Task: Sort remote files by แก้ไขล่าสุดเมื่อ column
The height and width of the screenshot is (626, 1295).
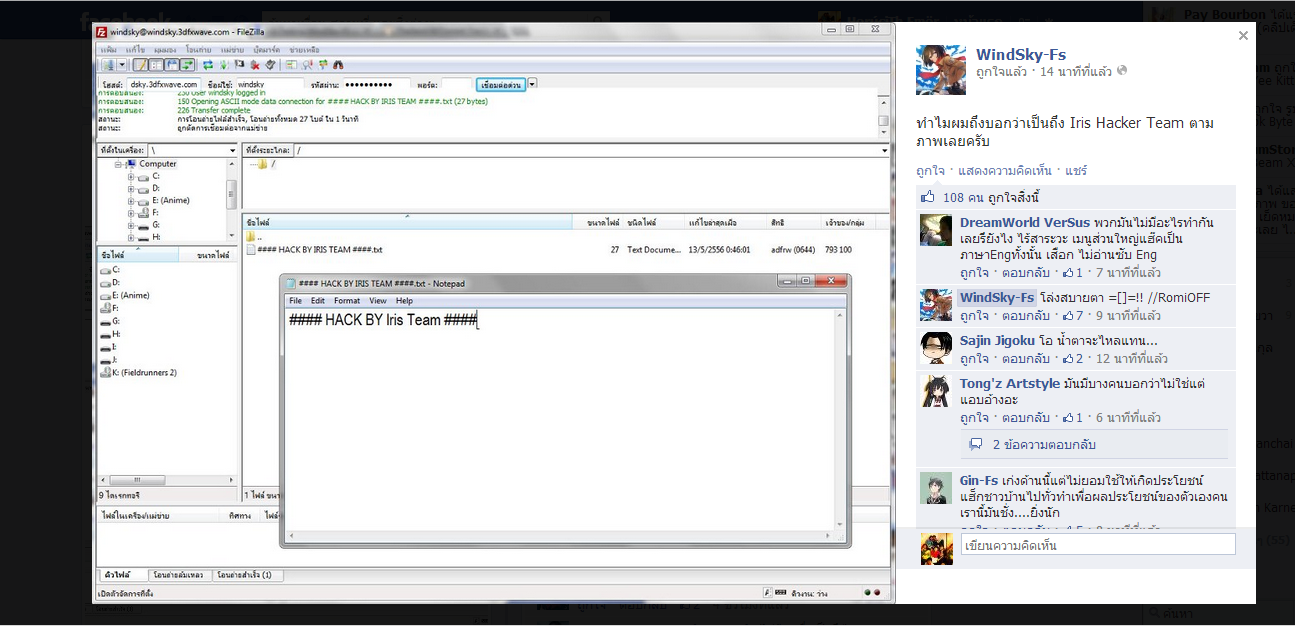Action: [724, 222]
